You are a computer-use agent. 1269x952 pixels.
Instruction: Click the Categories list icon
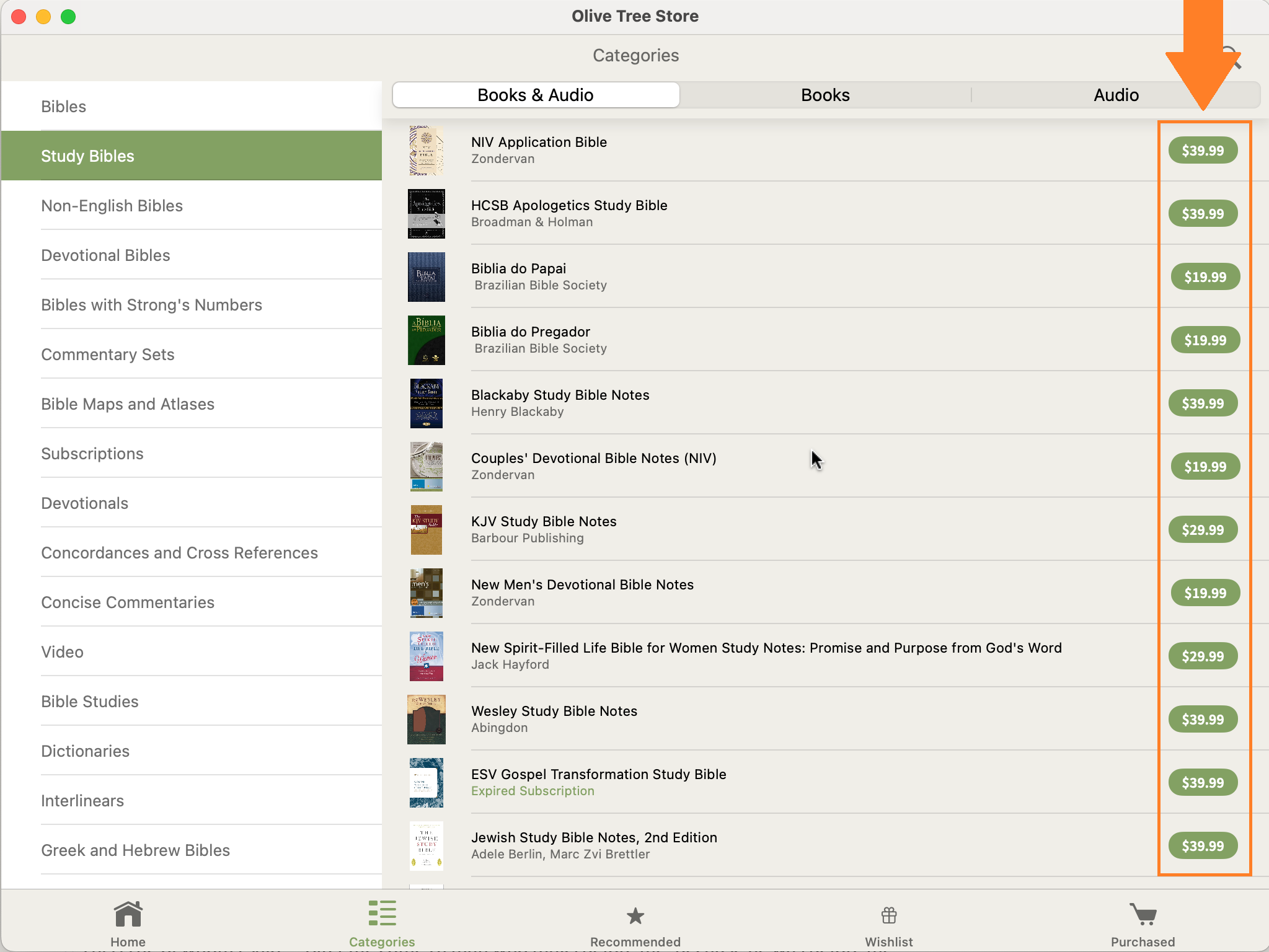tap(382, 914)
